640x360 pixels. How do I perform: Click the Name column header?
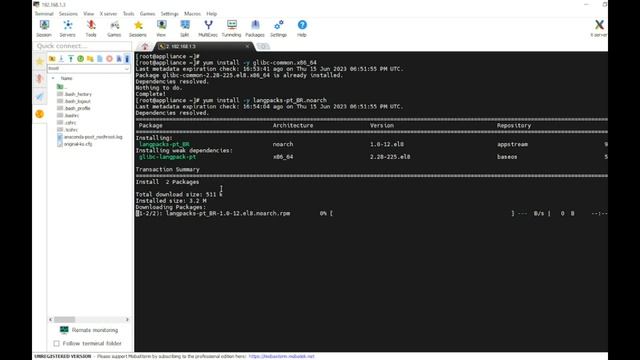point(67,78)
